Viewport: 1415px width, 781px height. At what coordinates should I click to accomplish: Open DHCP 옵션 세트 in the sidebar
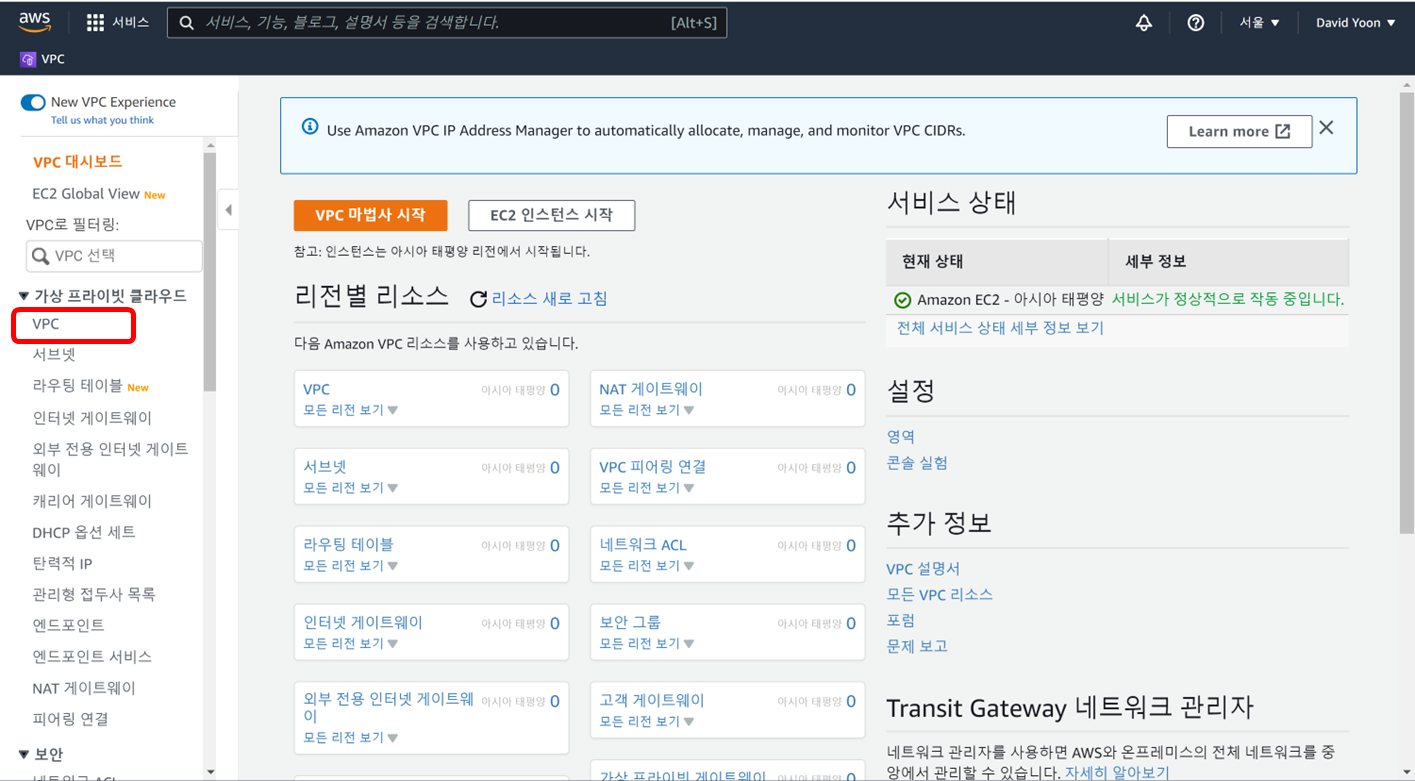(x=84, y=532)
